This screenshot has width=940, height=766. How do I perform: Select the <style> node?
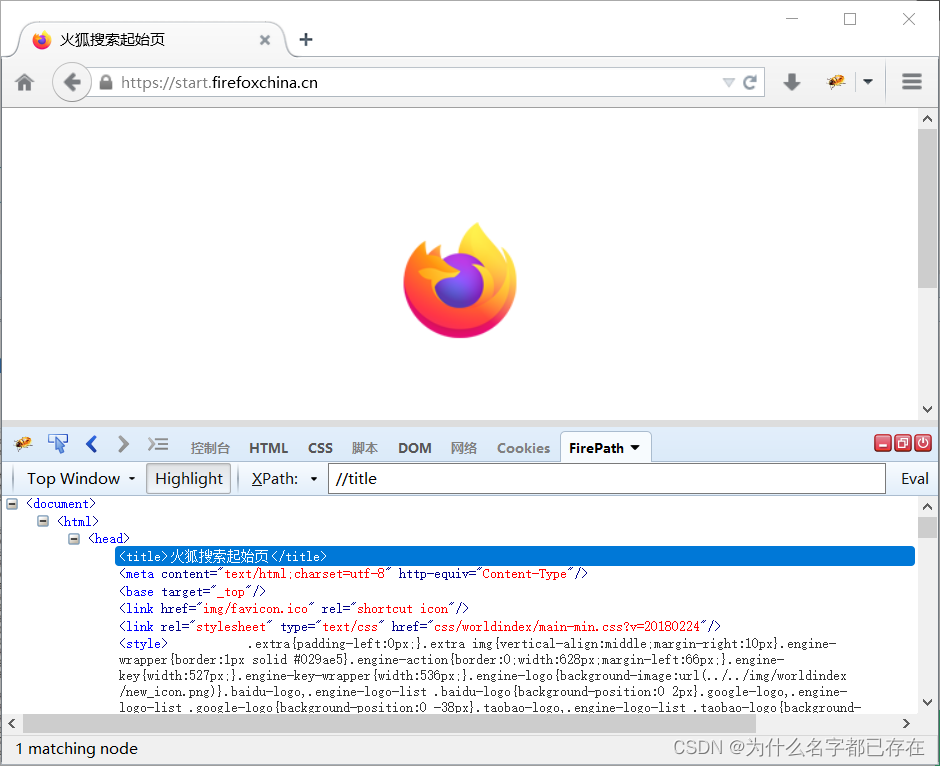point(143,643)
